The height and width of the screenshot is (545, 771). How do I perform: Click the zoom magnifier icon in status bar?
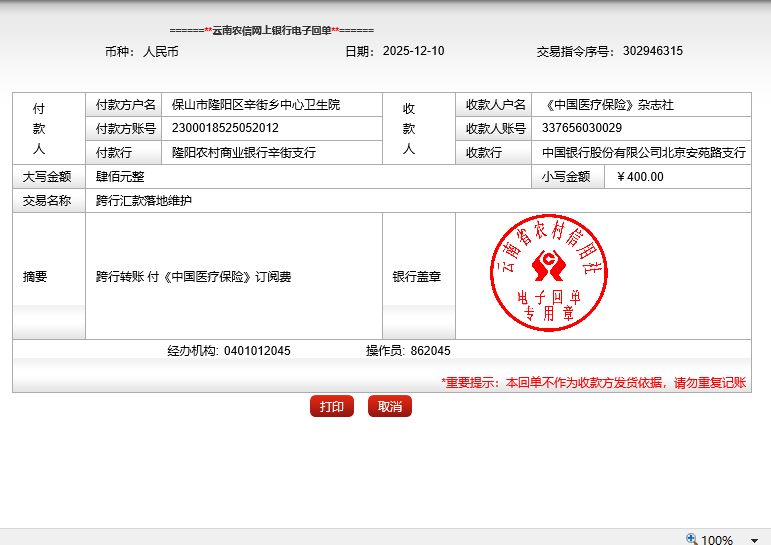[x=691, y=539]
